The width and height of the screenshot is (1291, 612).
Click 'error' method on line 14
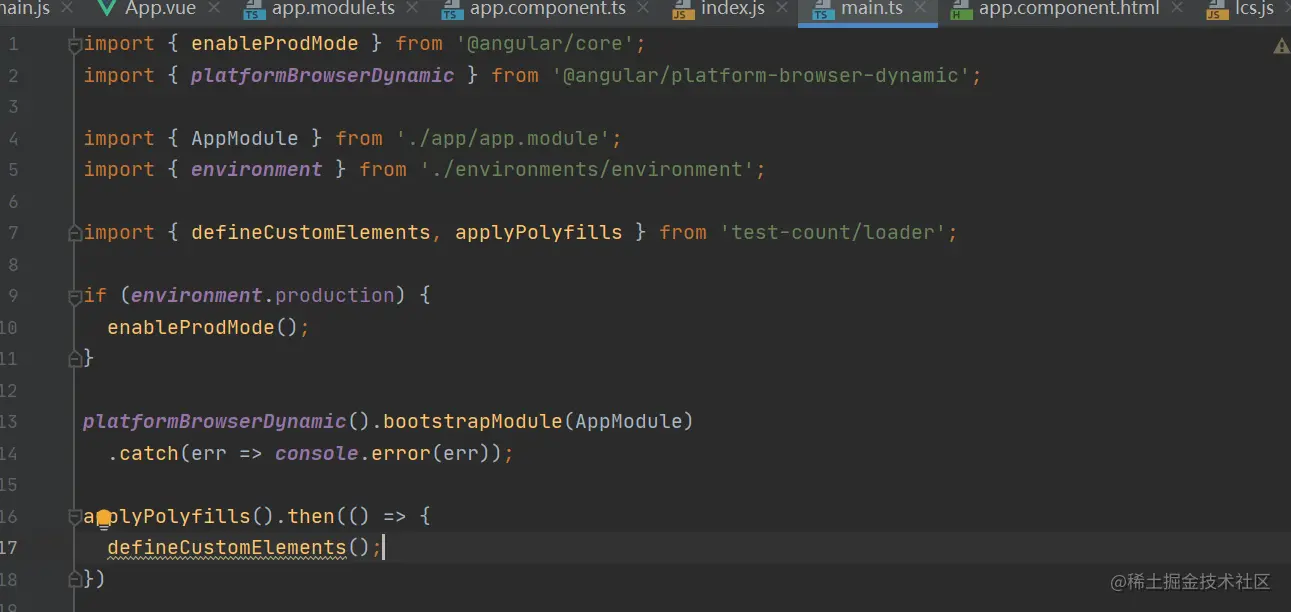tap(401, 453)
